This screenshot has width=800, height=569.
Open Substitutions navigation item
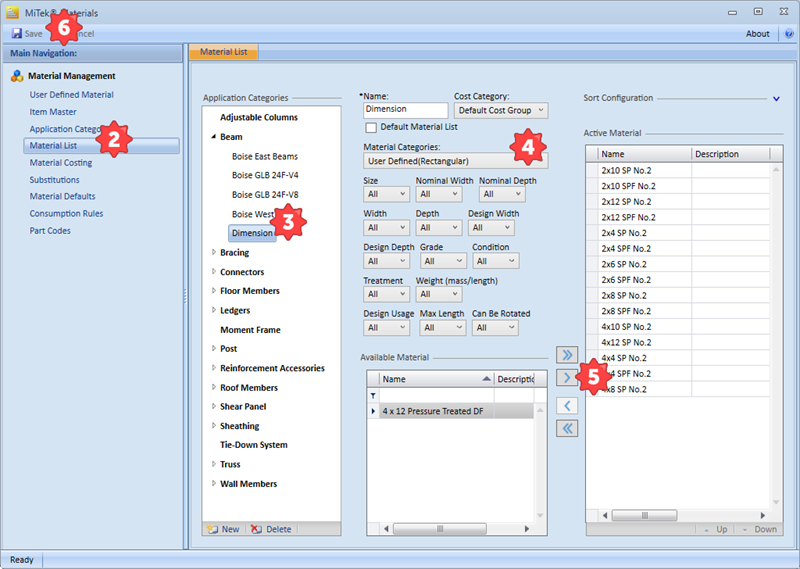point(54,180)
